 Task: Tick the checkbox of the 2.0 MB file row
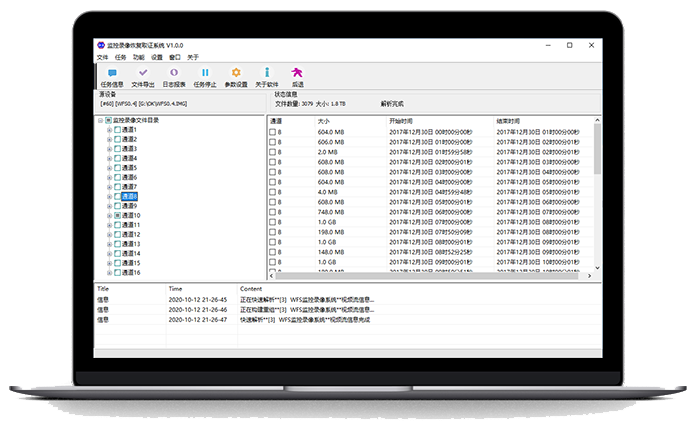click(273, 151)
